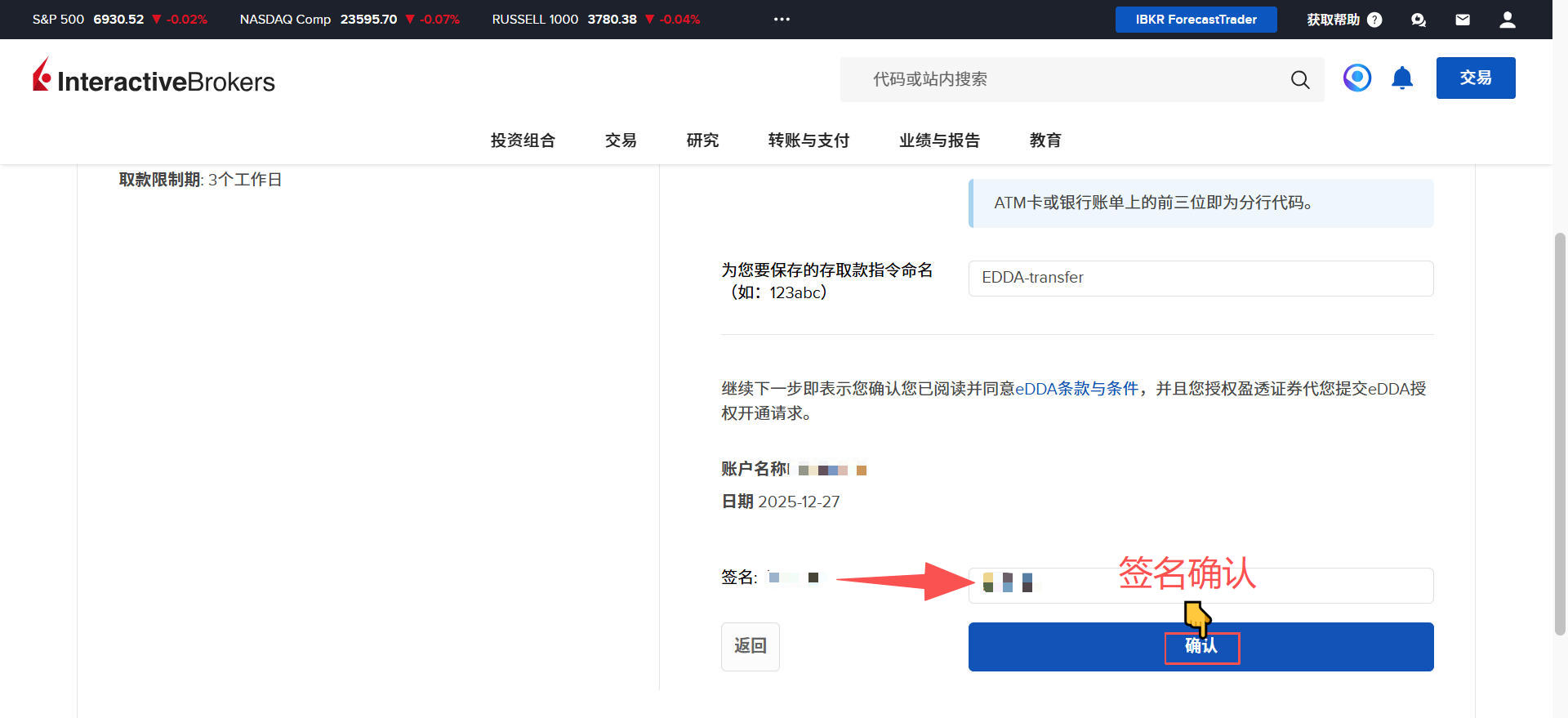
Task: Open the eDDA条款与条件 link
Action: (x=1076, y=389)
